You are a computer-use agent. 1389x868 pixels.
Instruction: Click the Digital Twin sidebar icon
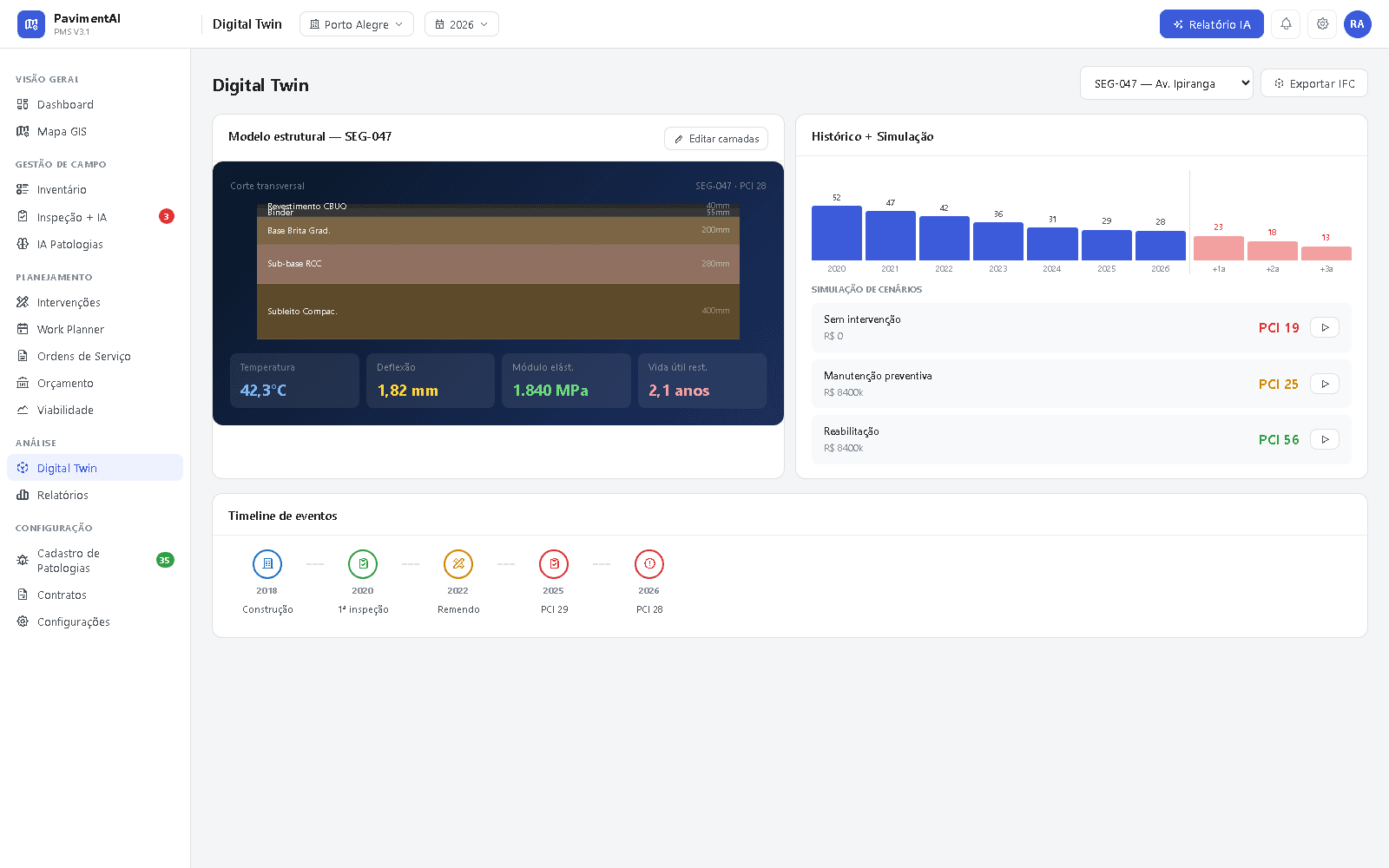coord(23,468)
